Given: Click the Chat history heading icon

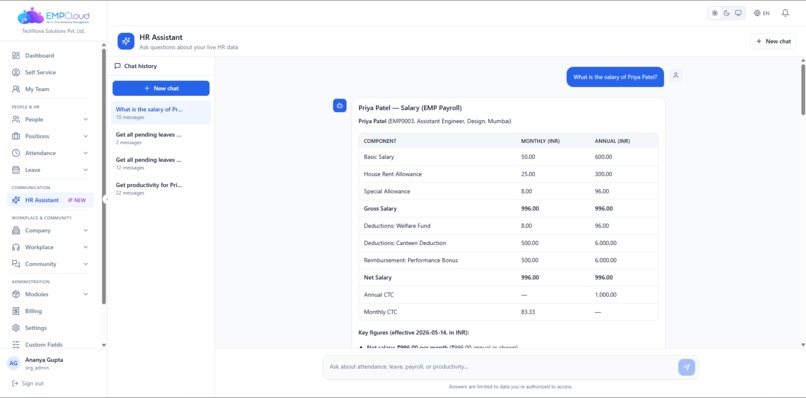Looking at the screenshot, I should pos(118,66).
